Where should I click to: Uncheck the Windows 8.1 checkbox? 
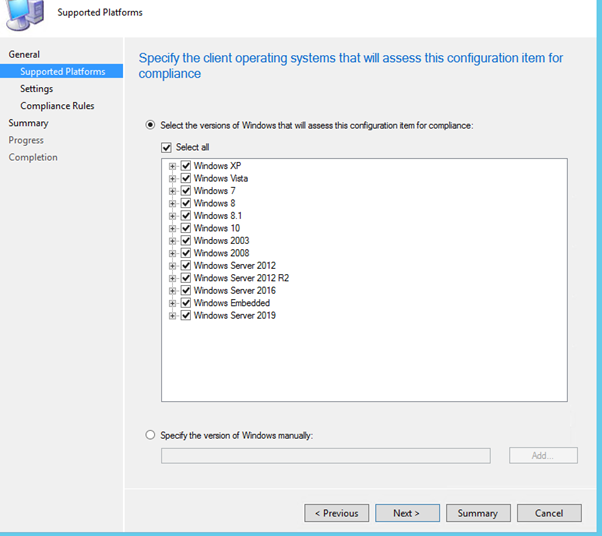(186, 216)
